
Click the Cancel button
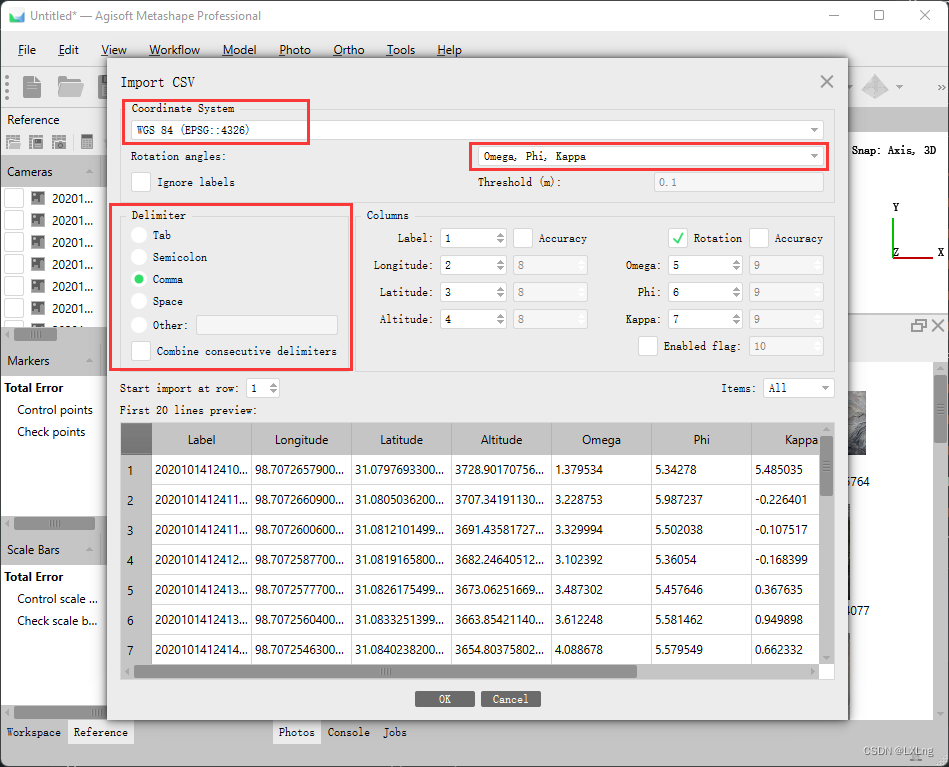pos(510,699)
